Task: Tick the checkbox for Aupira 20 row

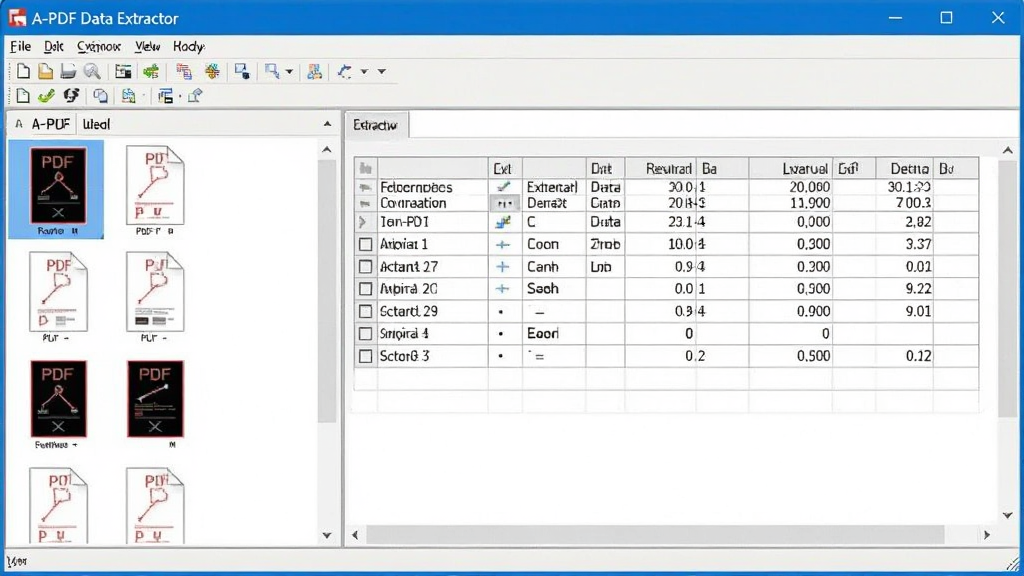Action: click(366, 289)
